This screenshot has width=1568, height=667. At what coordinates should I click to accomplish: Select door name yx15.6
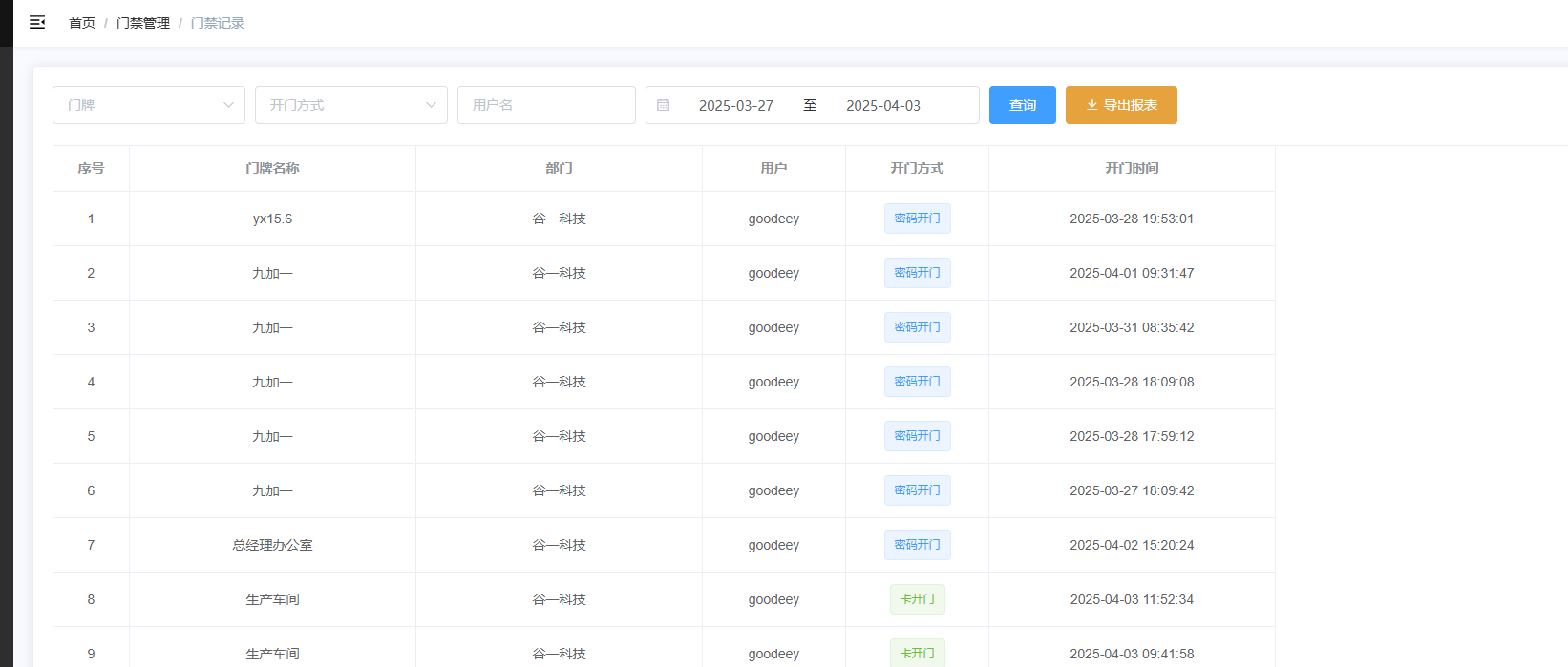[x=272, y=219]
